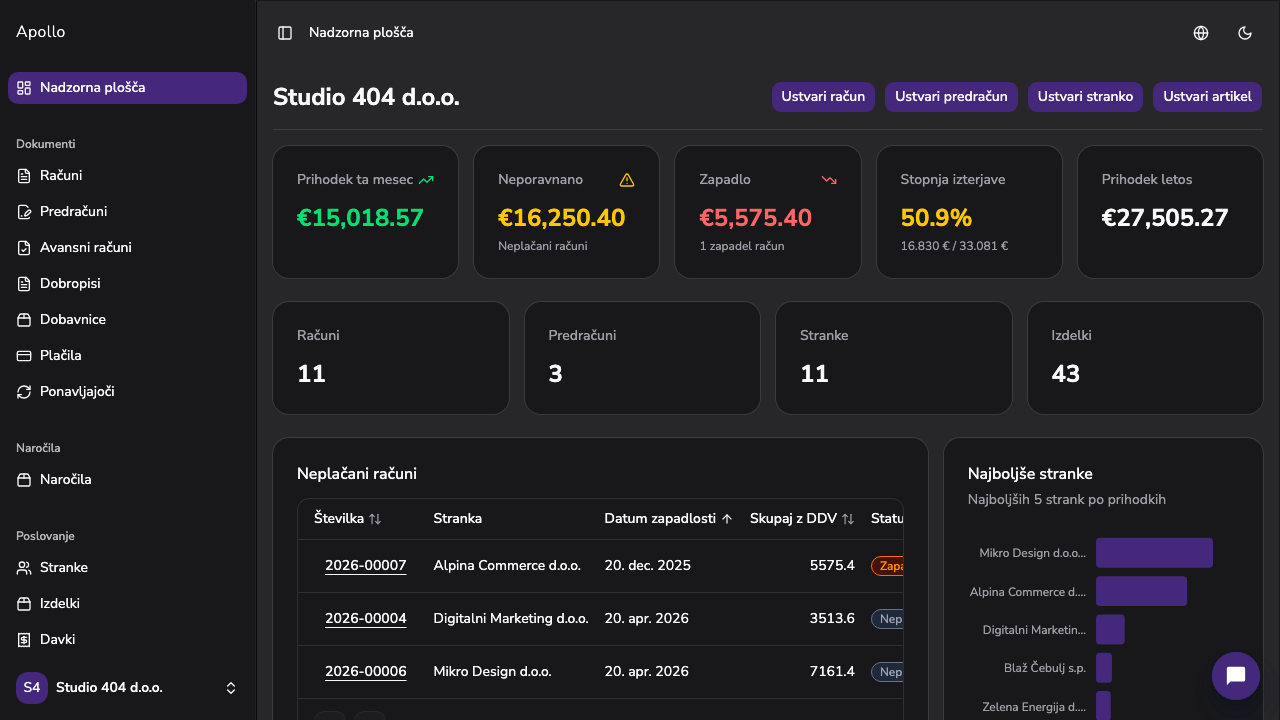The image size is (1280, 720).
Task: Toggle the sidebar panel icon
Action: (x=285, y=33)
